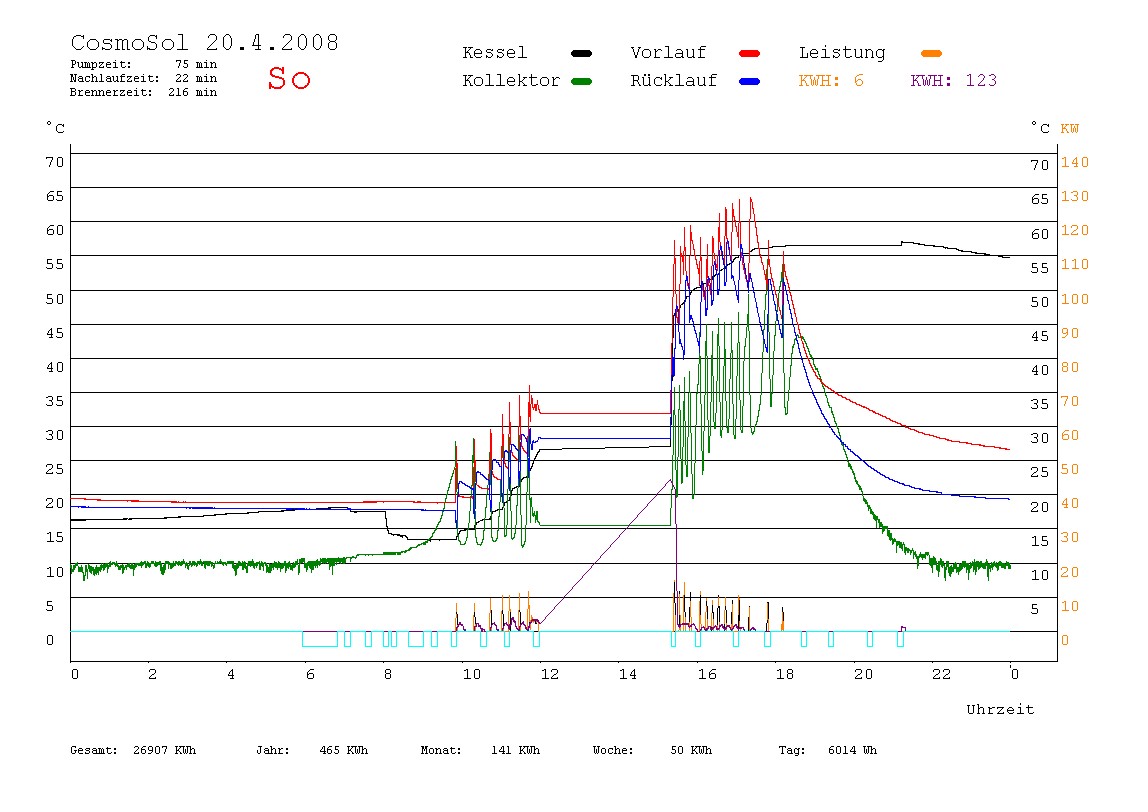
Task: Click the "Rücklauf" legend label
Action: [674, 81]
